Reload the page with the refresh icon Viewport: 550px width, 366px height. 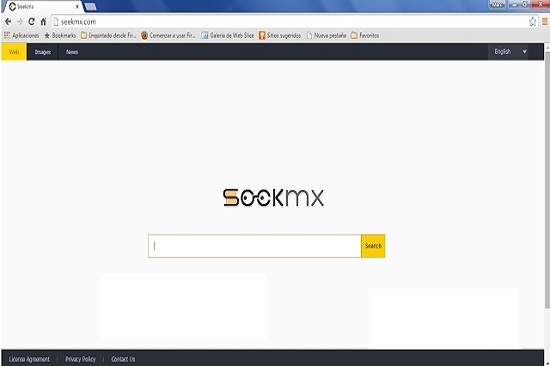click(32, 22)
